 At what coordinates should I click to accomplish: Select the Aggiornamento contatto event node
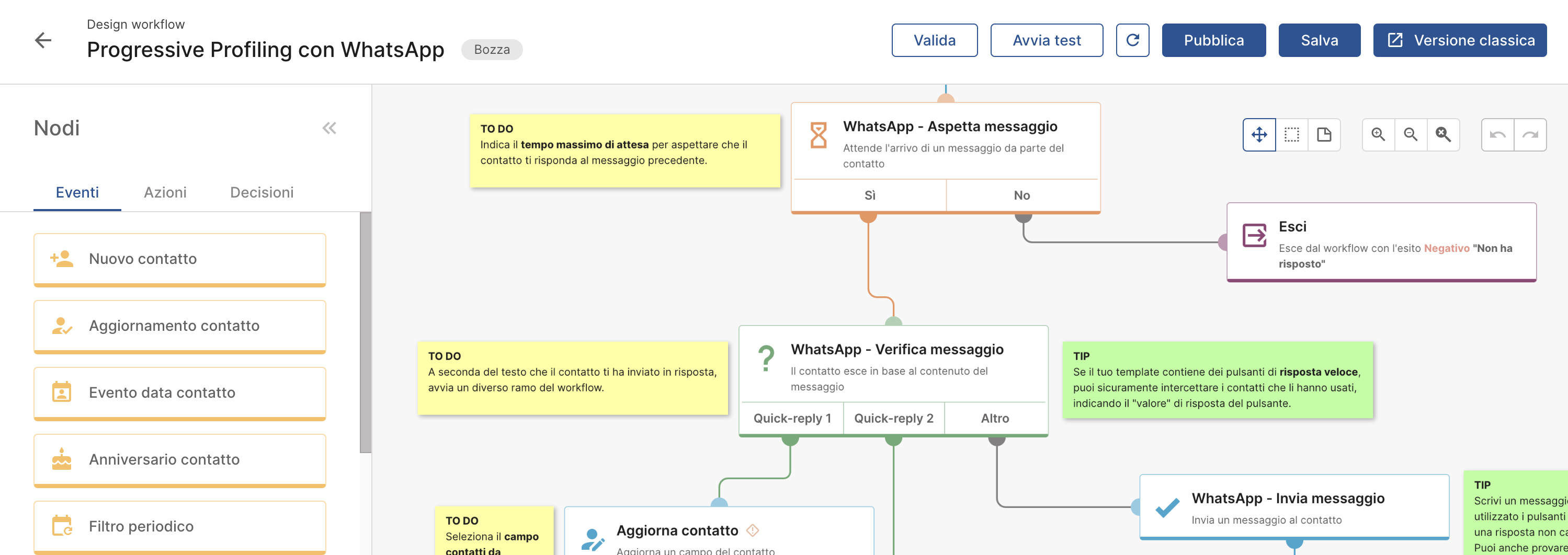pyautogui.click(x=179, y=327)
